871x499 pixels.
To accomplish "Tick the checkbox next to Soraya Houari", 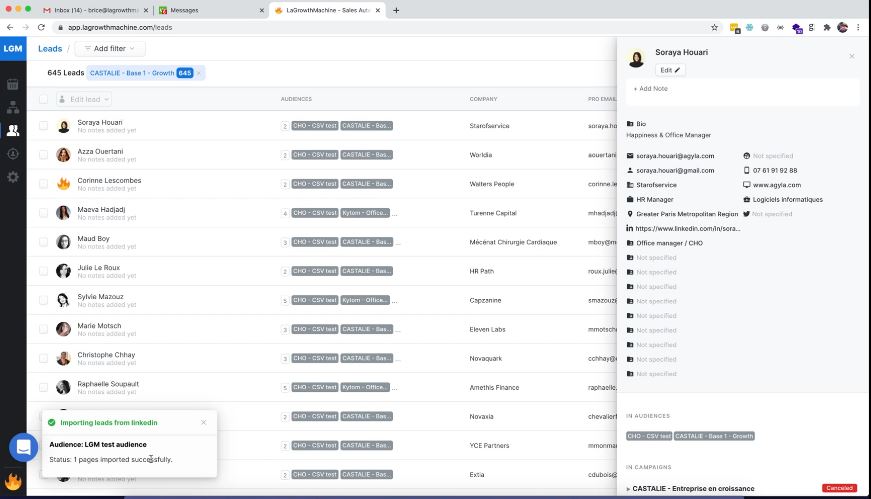I will point(43,126).
